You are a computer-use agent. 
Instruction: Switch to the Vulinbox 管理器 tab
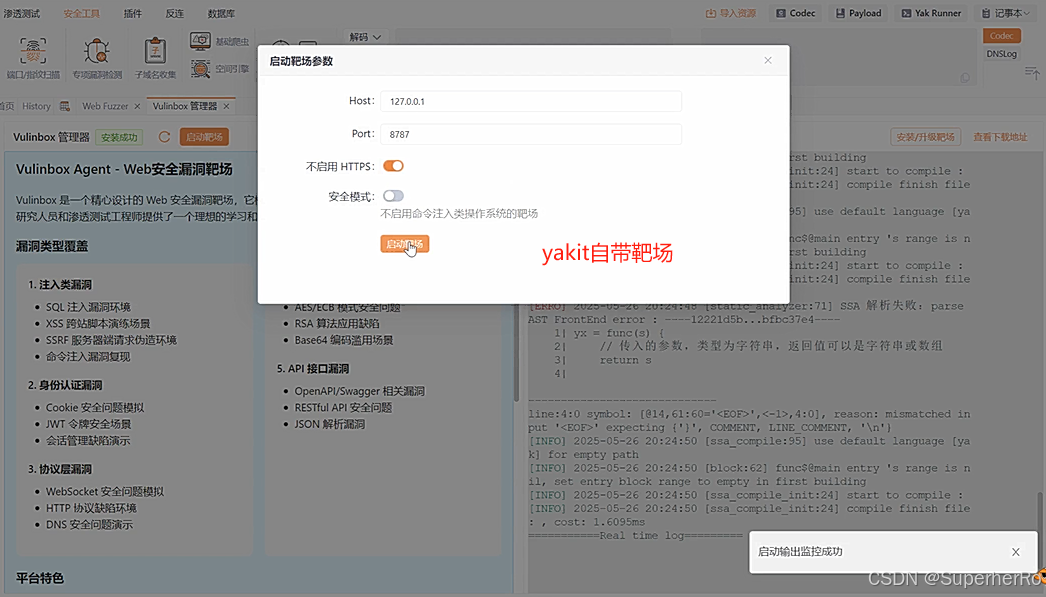[x=185, y=106]
